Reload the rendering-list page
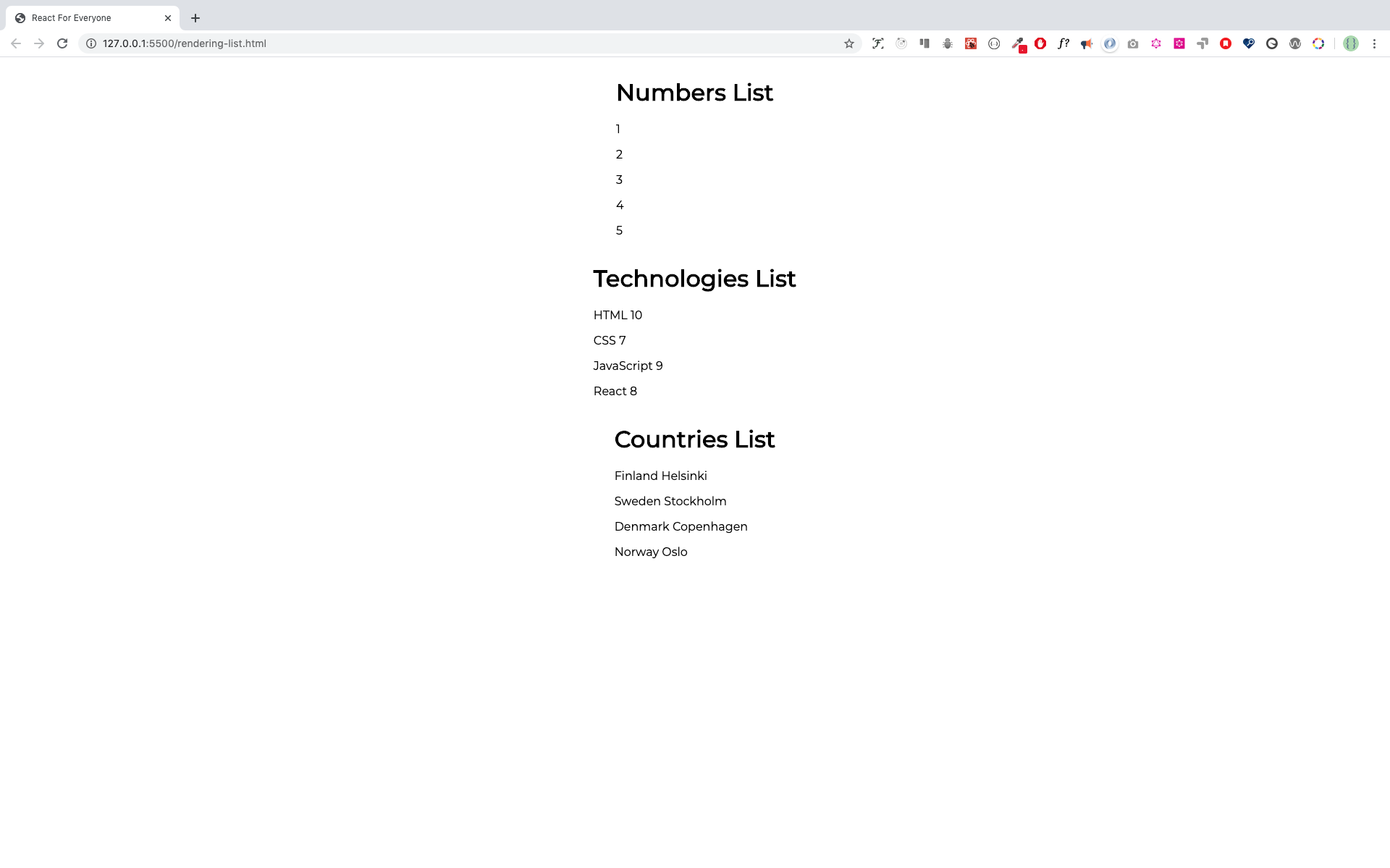Viewport: 1390px width, 868px height. [62, 43]
